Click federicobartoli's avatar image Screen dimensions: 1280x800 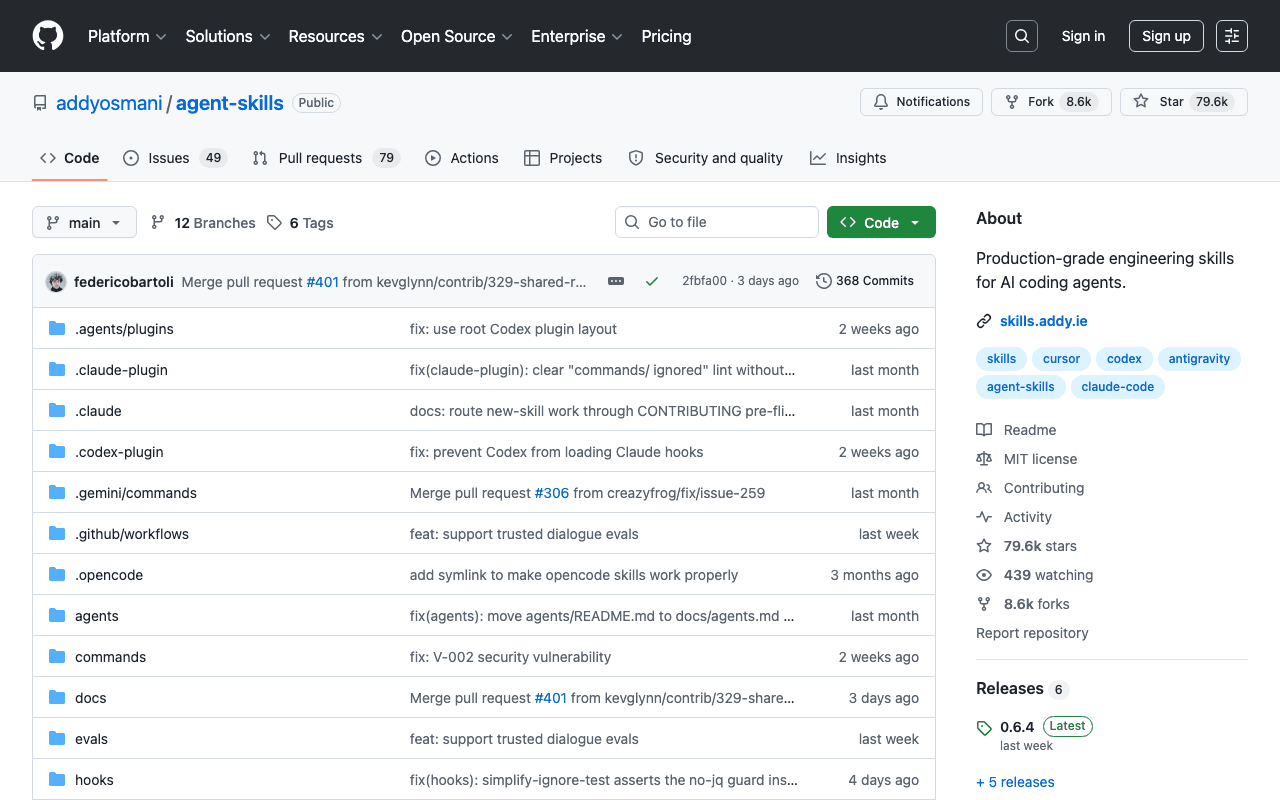[x=56, y=281]
